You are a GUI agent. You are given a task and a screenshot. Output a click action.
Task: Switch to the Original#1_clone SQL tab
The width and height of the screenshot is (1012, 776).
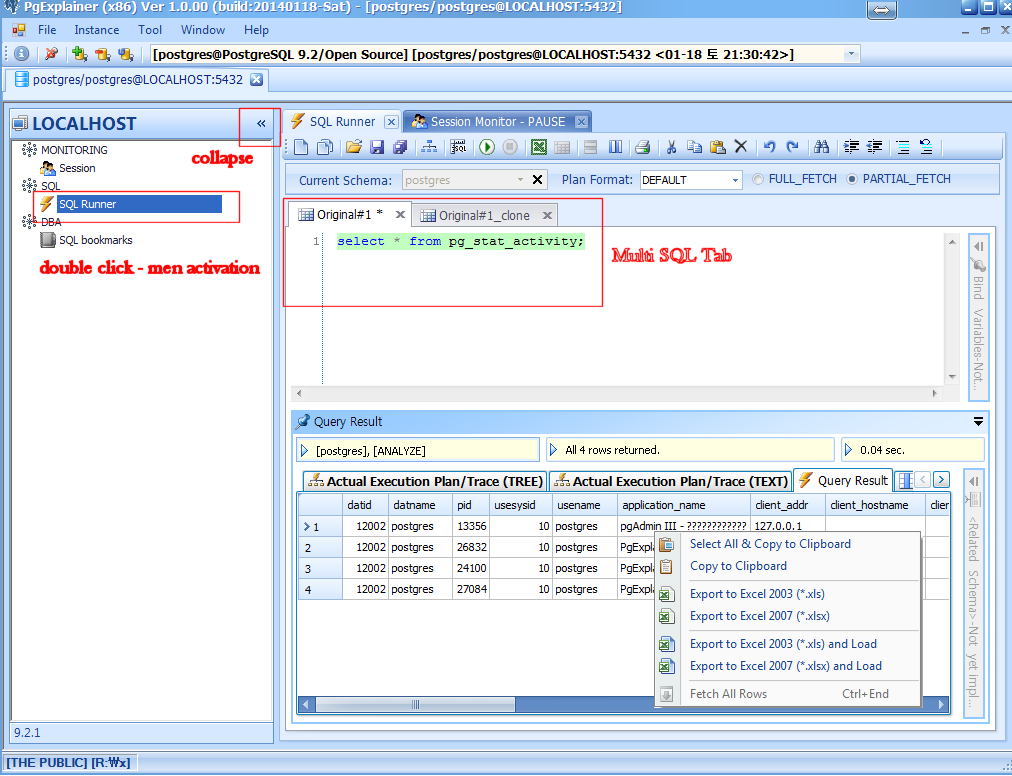484,215
